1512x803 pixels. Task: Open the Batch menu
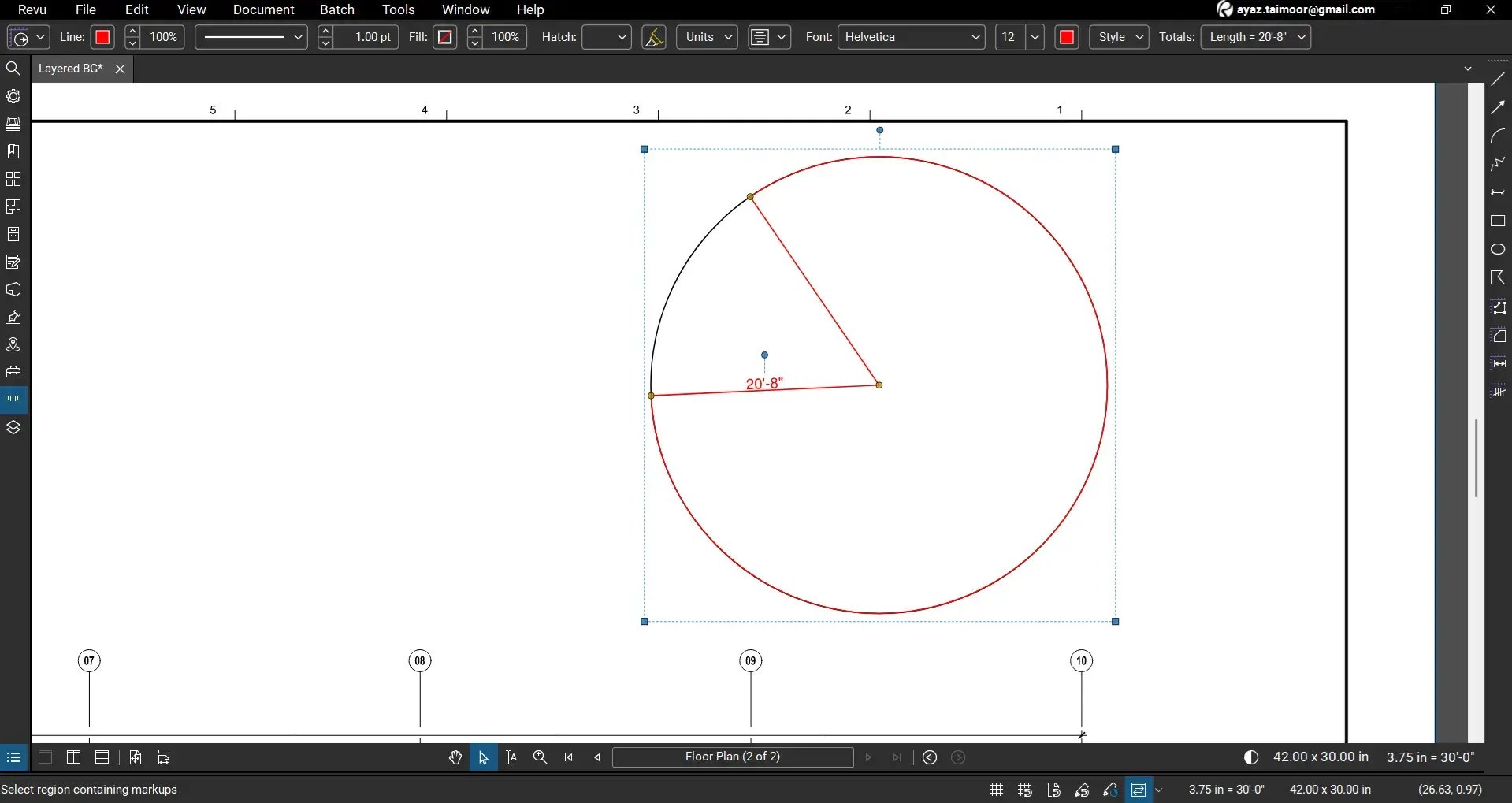click(337, 9)
